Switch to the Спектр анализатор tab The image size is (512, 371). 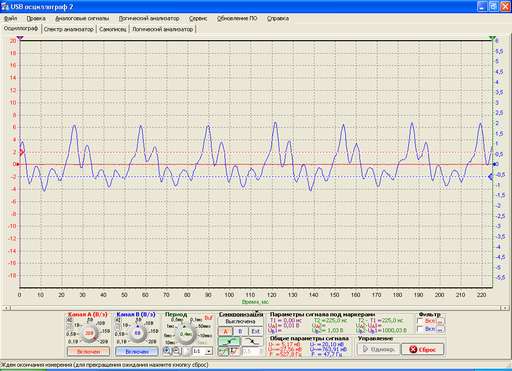click(x=69, y=29)
